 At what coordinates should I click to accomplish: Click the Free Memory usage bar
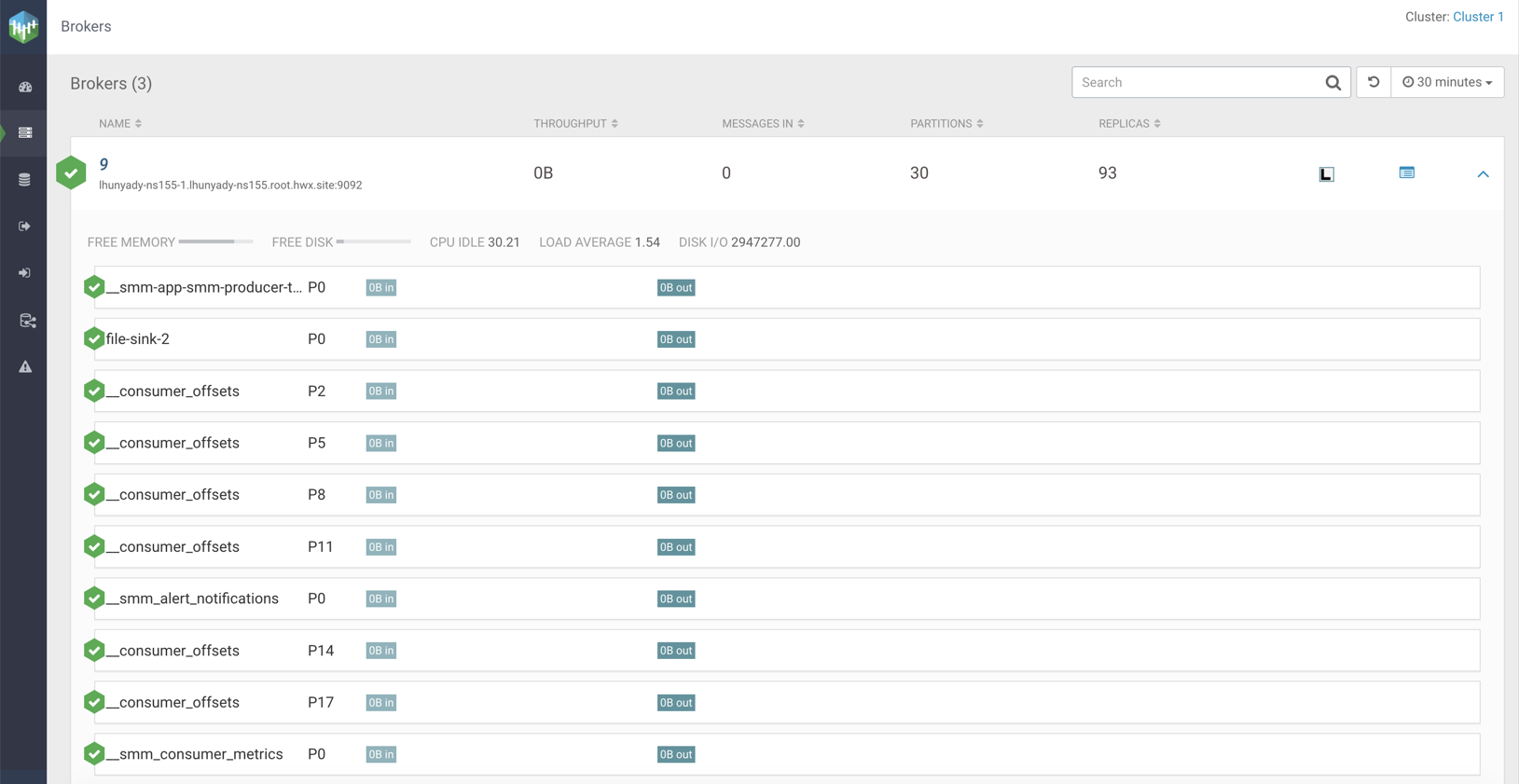(x=215, y=241)
